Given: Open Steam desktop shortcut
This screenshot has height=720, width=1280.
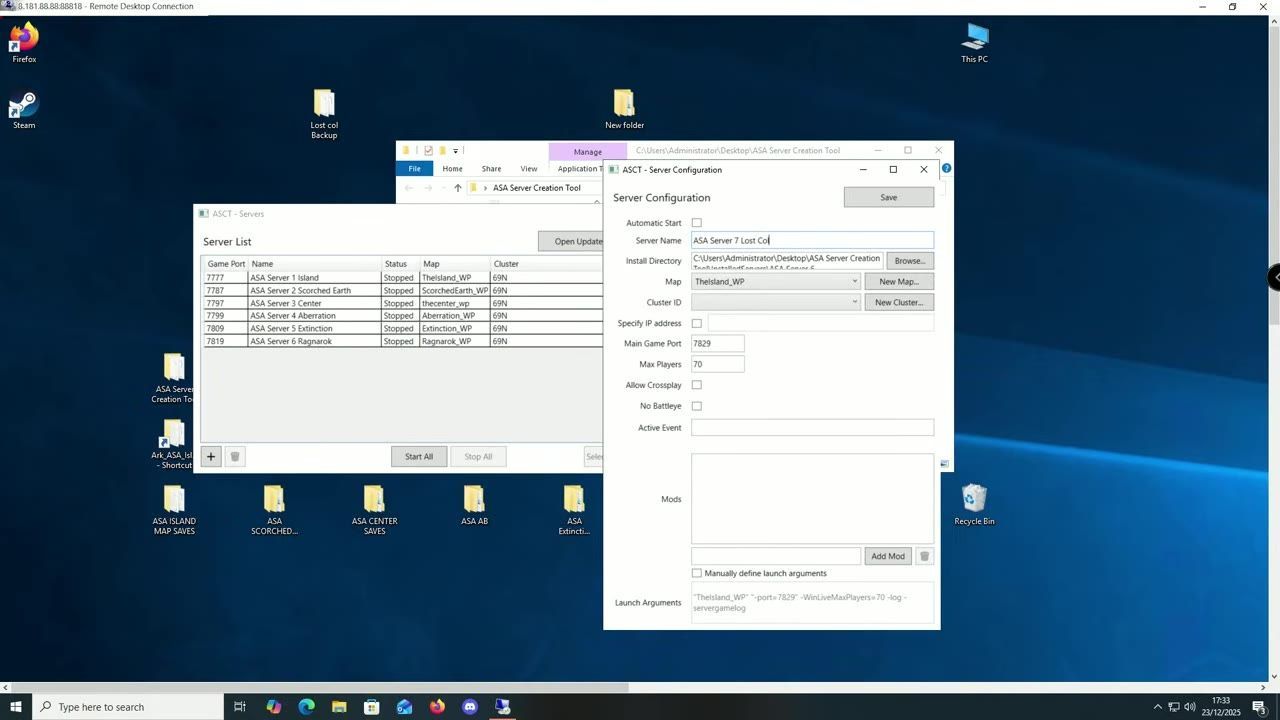Looking at the screenshot, I should pos(24,110).
